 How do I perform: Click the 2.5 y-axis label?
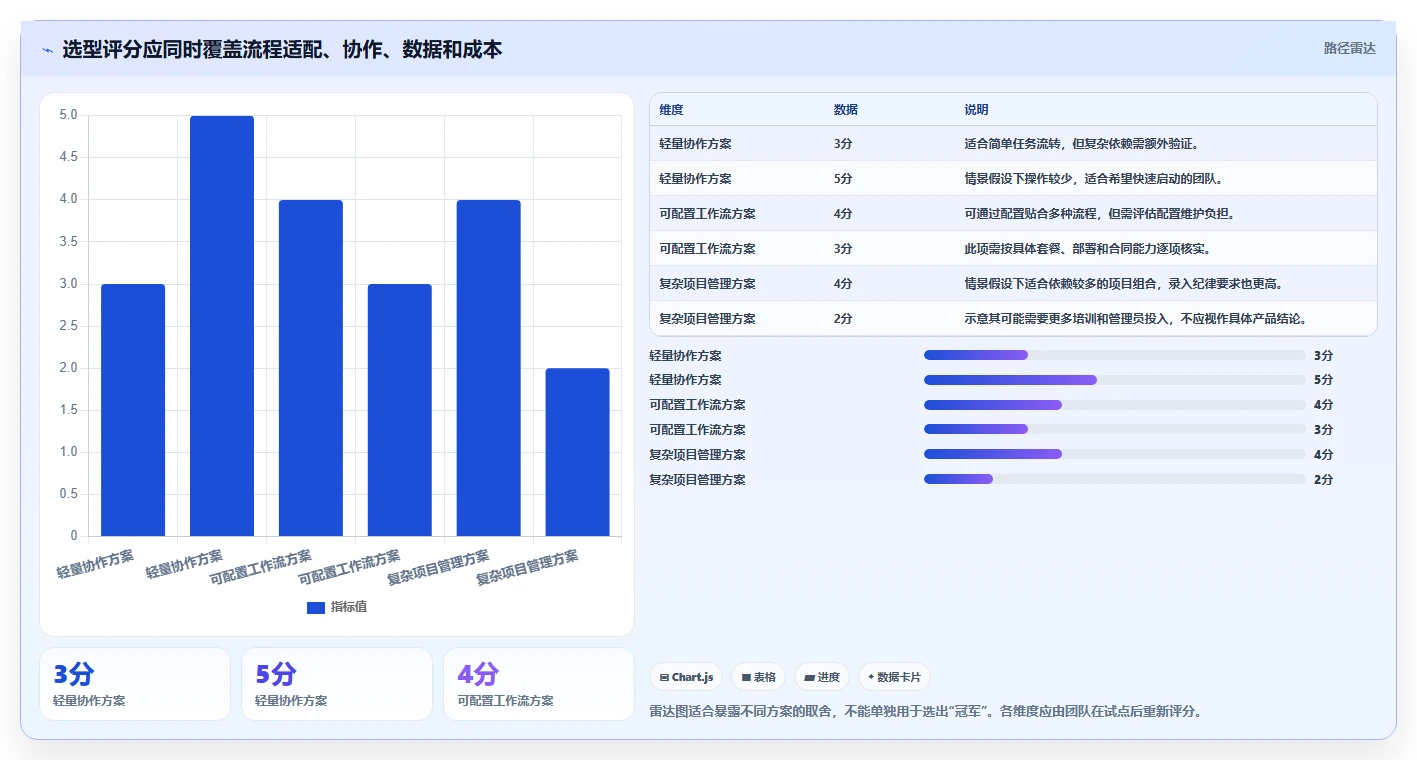pyautogui.click(x=68, y=326)
